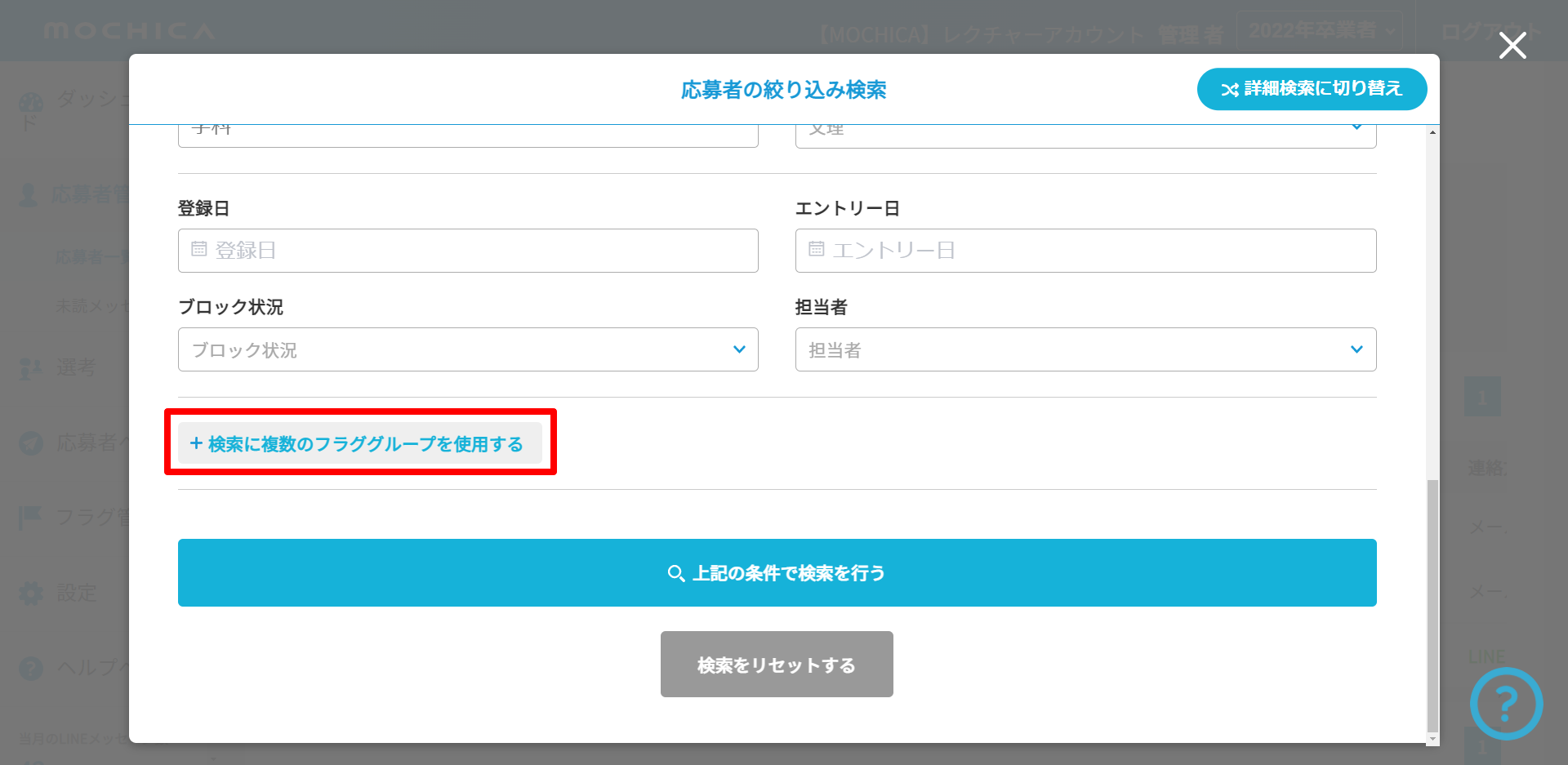Click calendar icon in エントリー日 field
1568x765 pixels.
tap(816, 249)
